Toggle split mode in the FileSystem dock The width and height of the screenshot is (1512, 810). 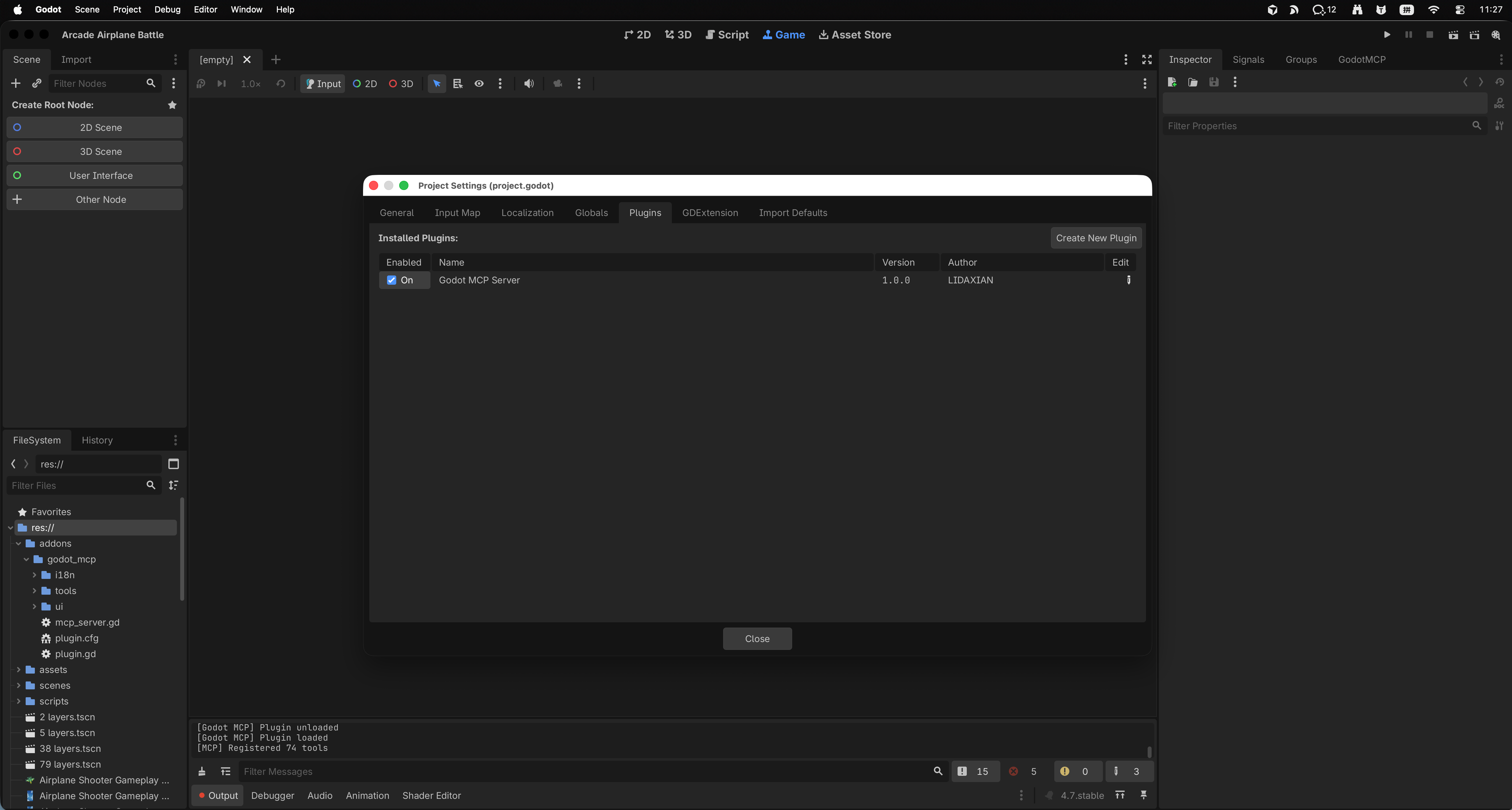[173, 464]
